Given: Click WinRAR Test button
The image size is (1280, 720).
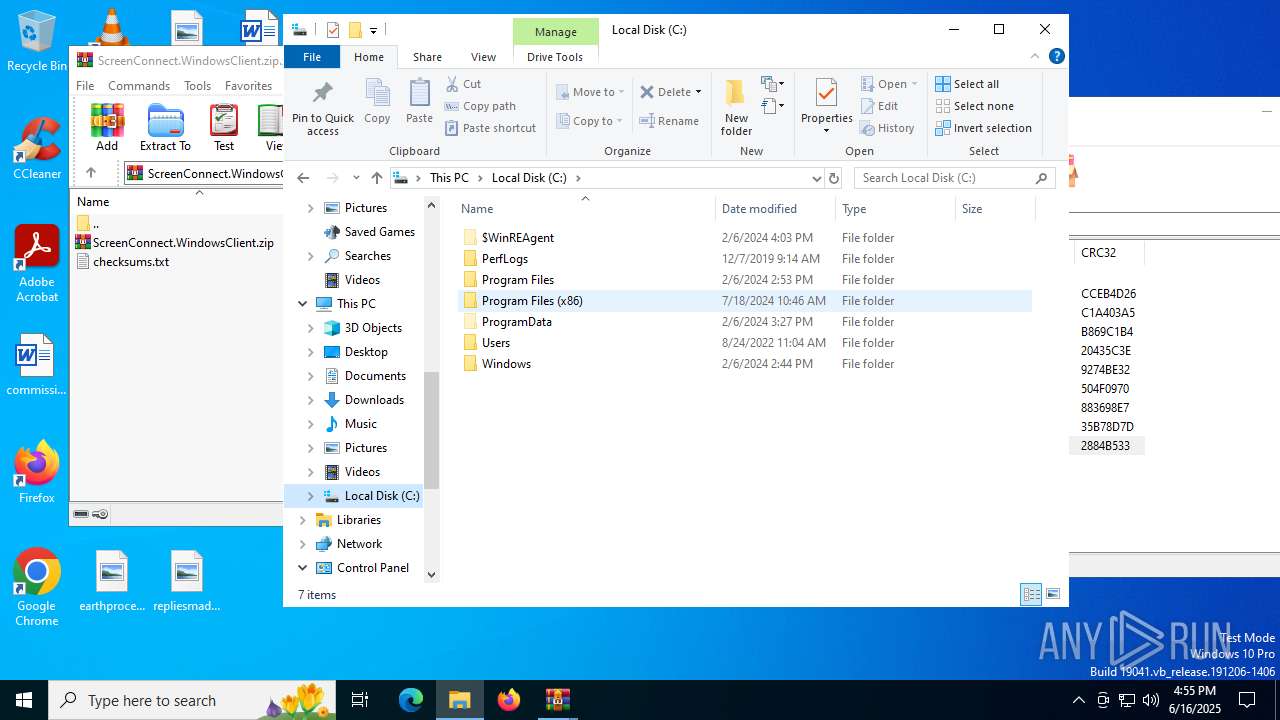Looking at the screenshot, I should (224, 128).
